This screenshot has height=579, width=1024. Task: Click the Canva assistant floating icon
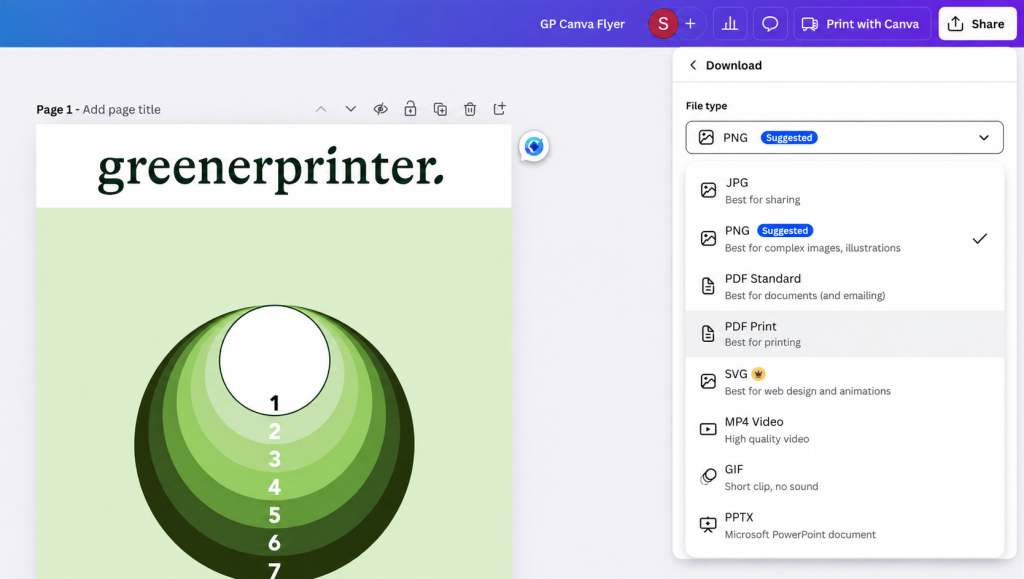pyautogui.click(x=534, y=146)
